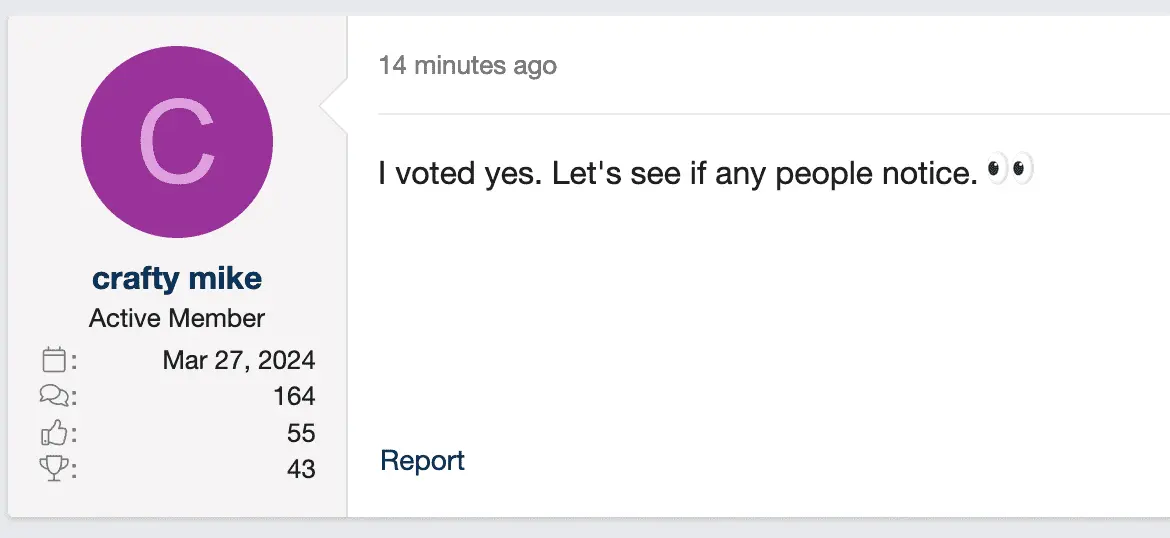The height and width of the screenshot is (538, 1170).
Task: Open the crafty mike username profile link
Action: [177, 278]
